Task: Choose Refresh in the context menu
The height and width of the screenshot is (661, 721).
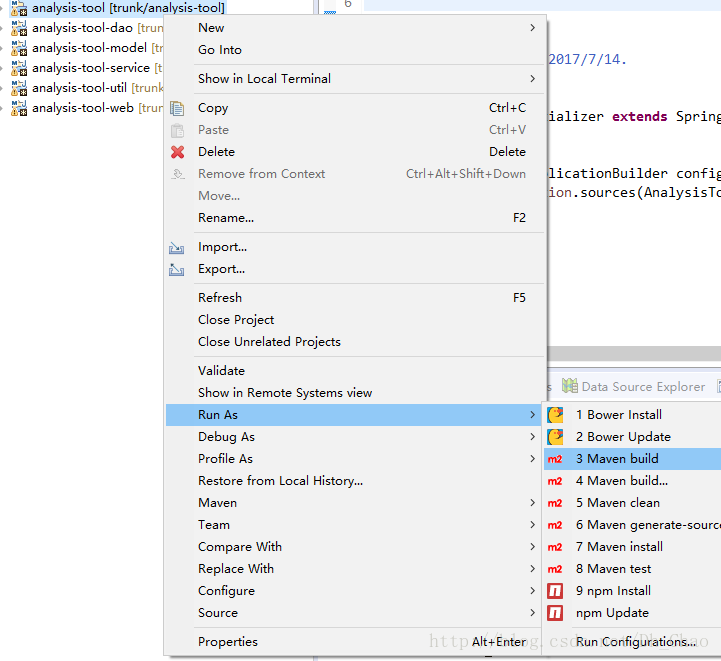Action: click(x=220, y=298)
